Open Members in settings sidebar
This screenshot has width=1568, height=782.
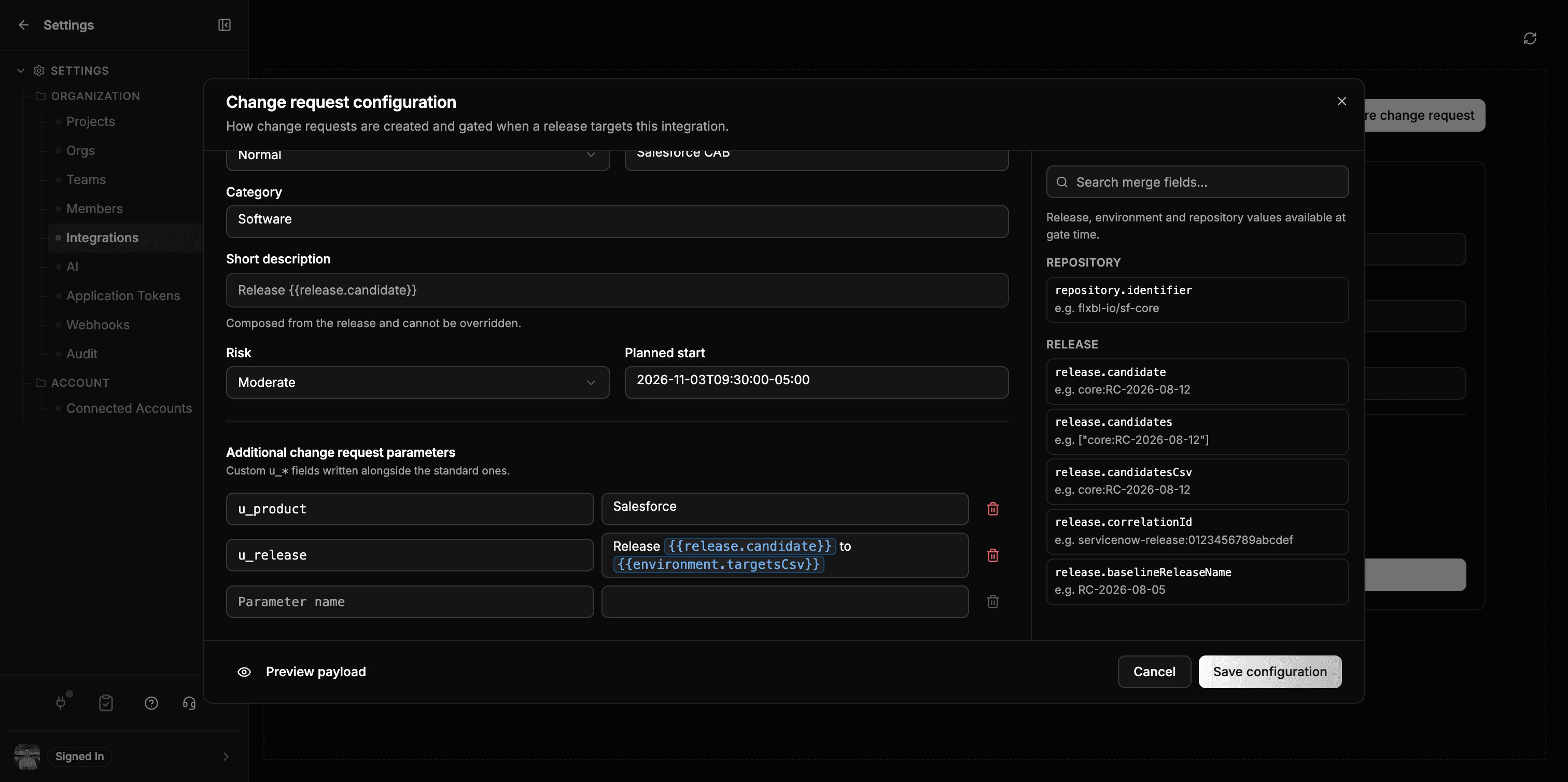coord(94,209)
